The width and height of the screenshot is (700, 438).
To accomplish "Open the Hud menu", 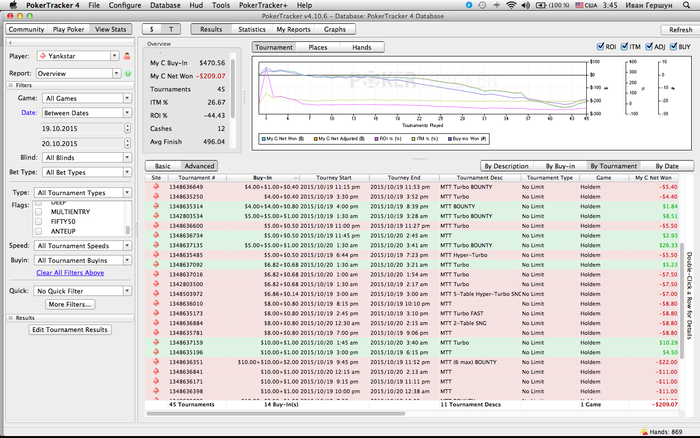I will click(x=196, y=5).
